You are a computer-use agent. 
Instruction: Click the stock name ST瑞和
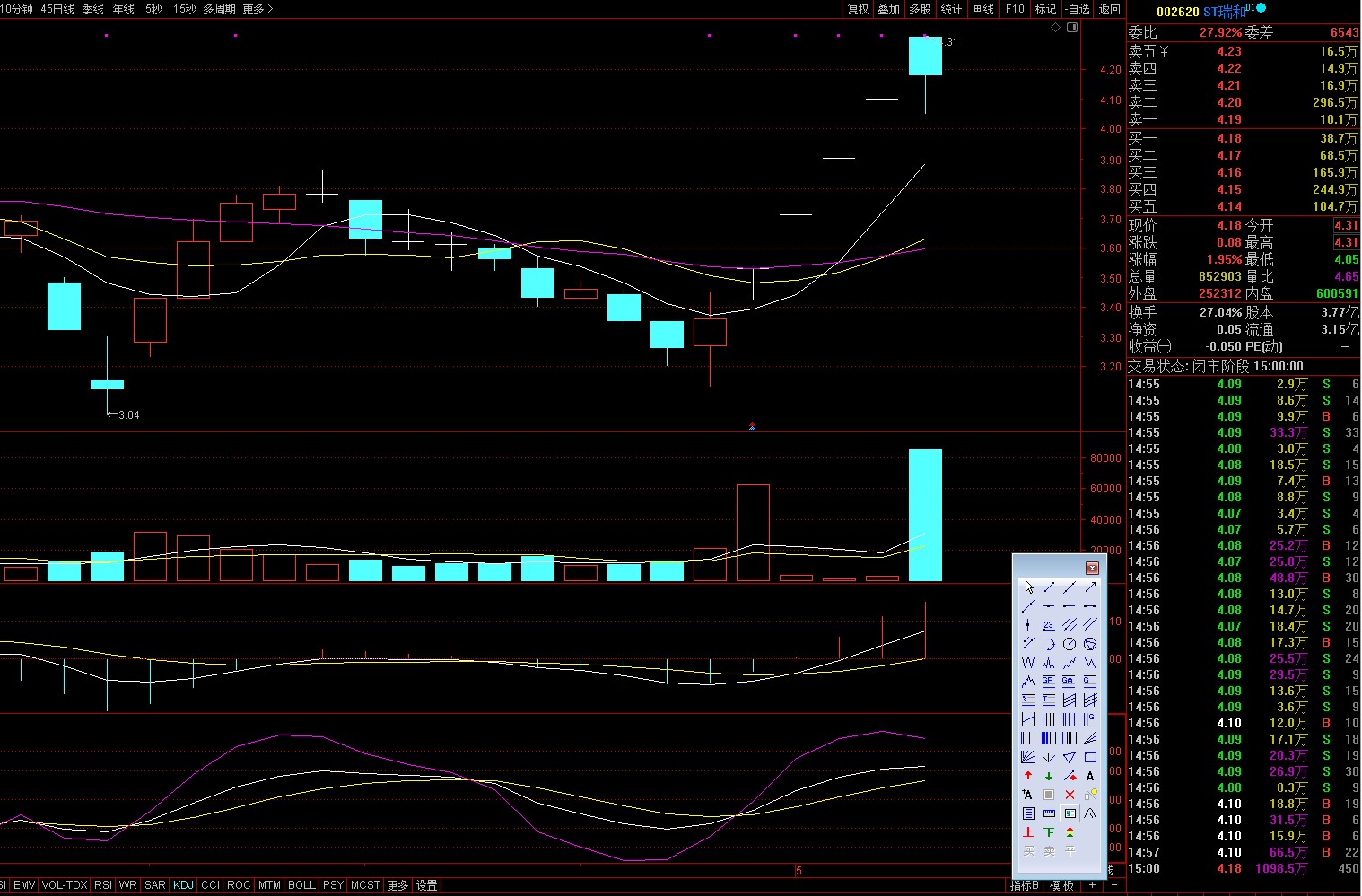1224,12
